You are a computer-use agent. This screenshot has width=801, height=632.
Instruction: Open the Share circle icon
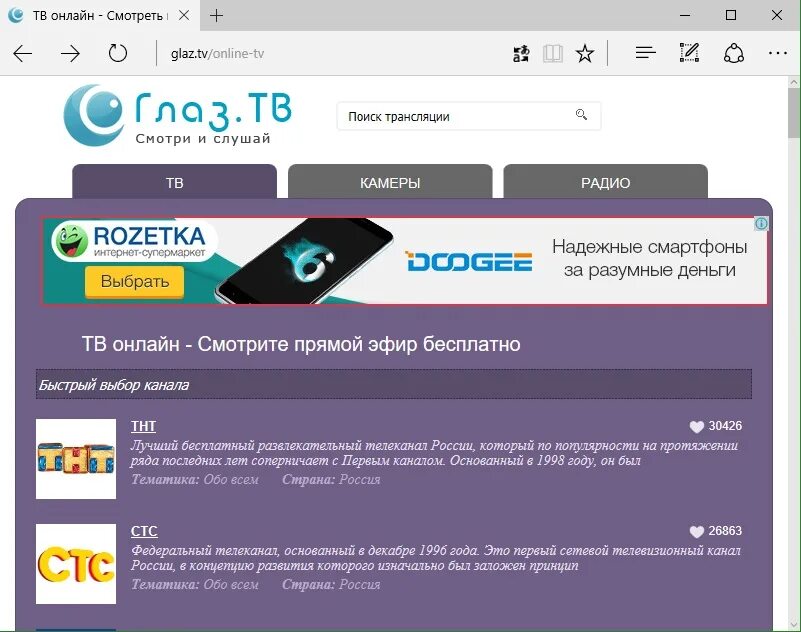[734, 53]
